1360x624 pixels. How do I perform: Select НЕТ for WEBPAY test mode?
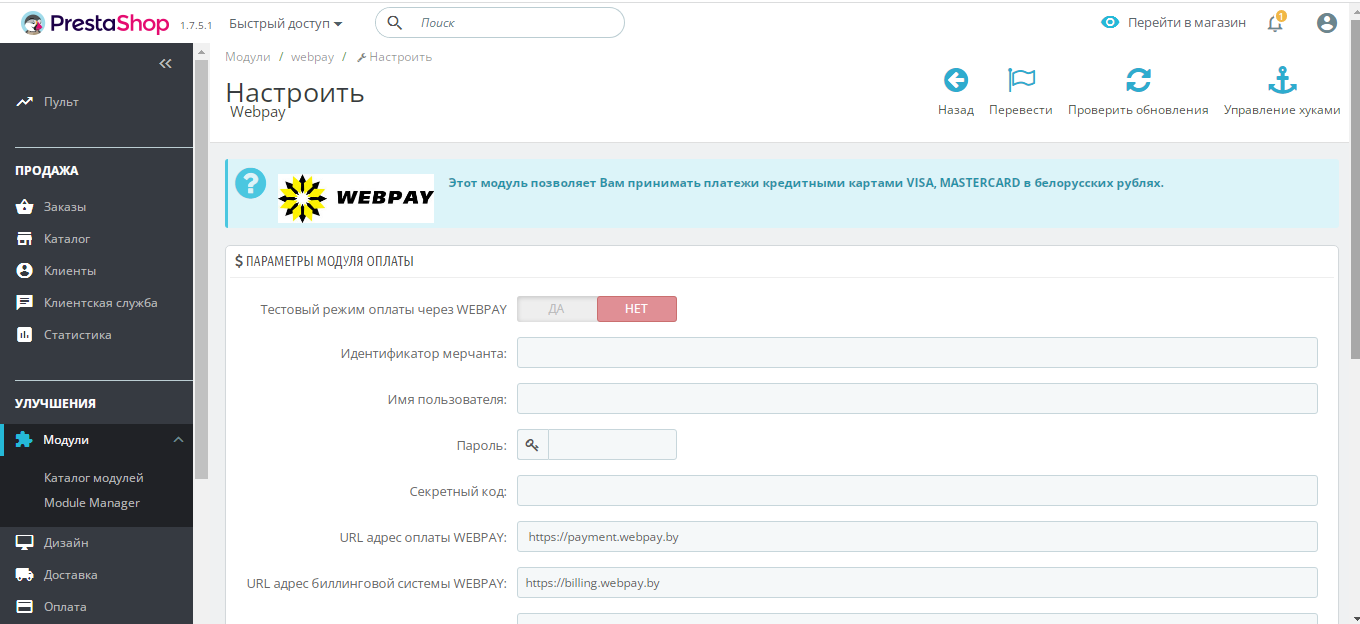(x=637, y=309)
